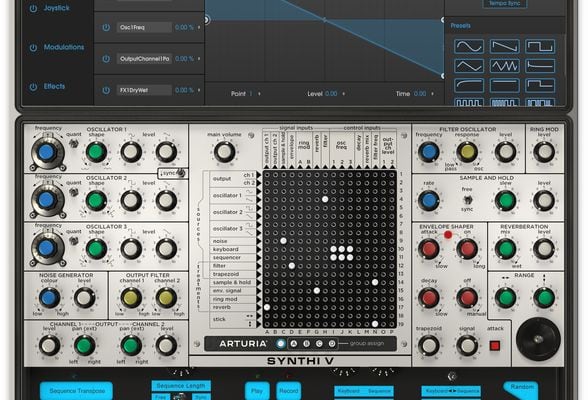Select the step-down envelope preset
Image resolution: width=588 pixels, height=400 pixels.
pyautogui.click(x=540, y=85)
